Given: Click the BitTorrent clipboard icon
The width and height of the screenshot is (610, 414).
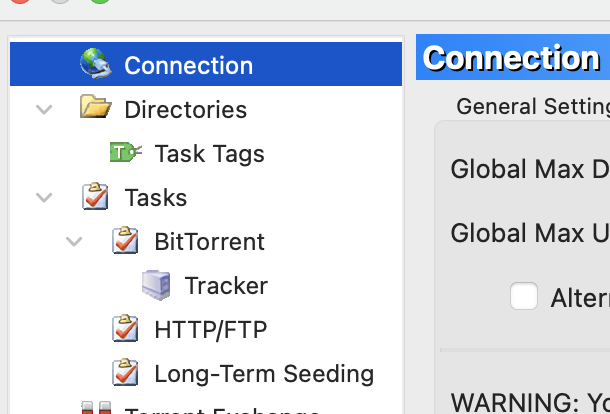Looking at the screenshot, I should click(x=125, y=241).
